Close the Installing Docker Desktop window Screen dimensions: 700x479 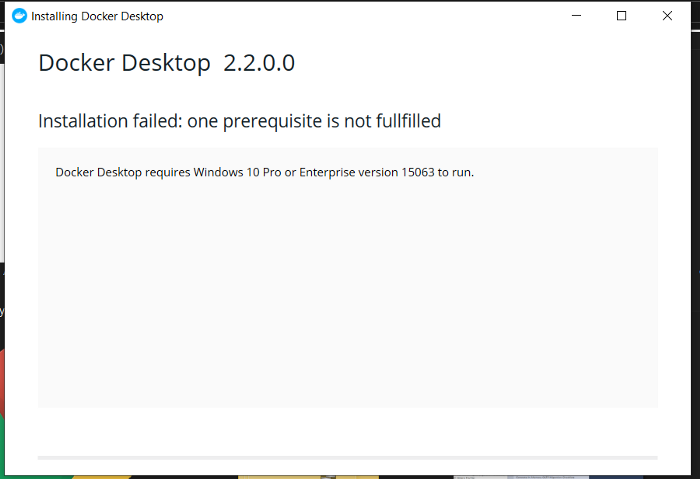point(667,16)
